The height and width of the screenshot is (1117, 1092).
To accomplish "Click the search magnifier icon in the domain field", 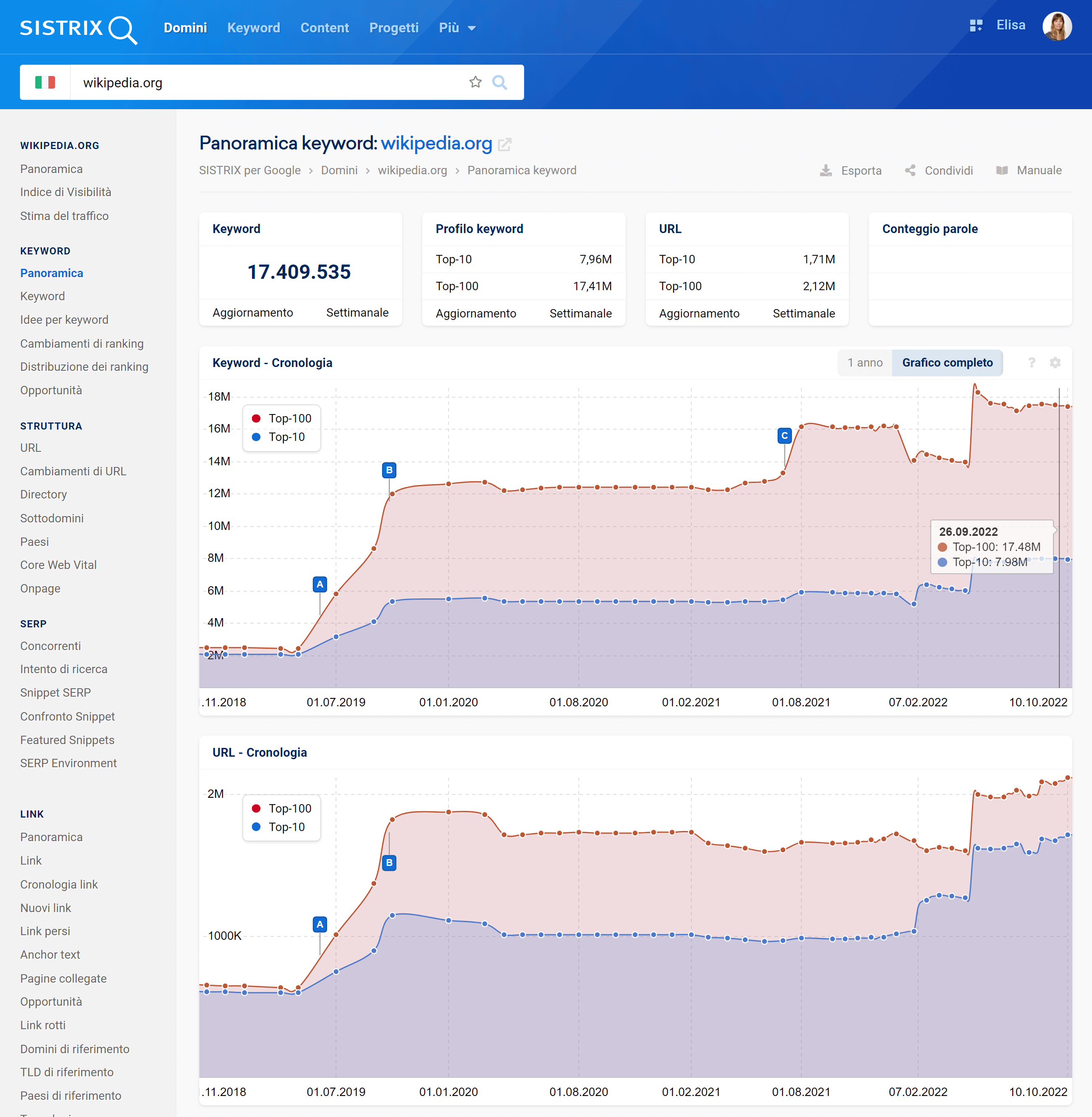I will coord(499,83).
